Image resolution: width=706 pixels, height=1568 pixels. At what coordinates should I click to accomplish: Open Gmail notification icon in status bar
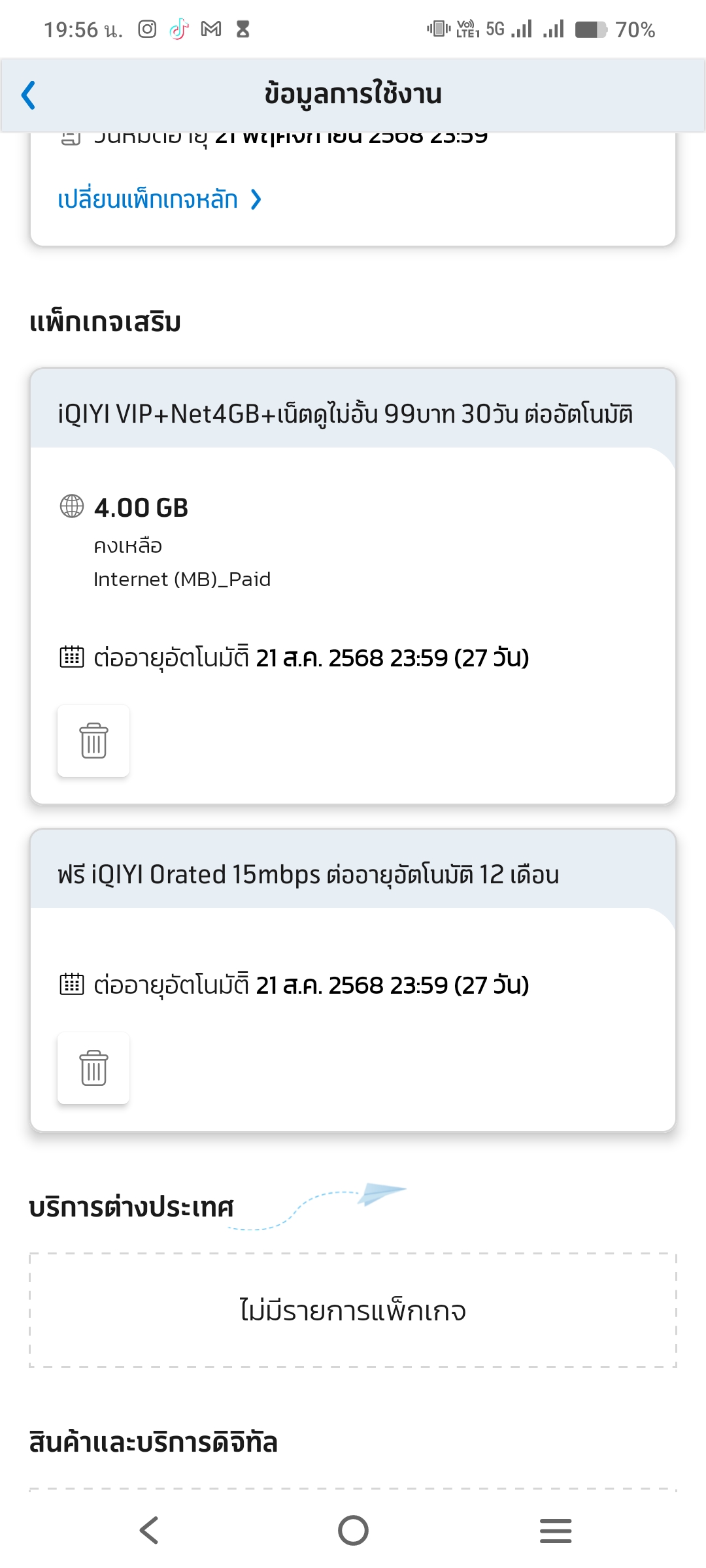211,29
